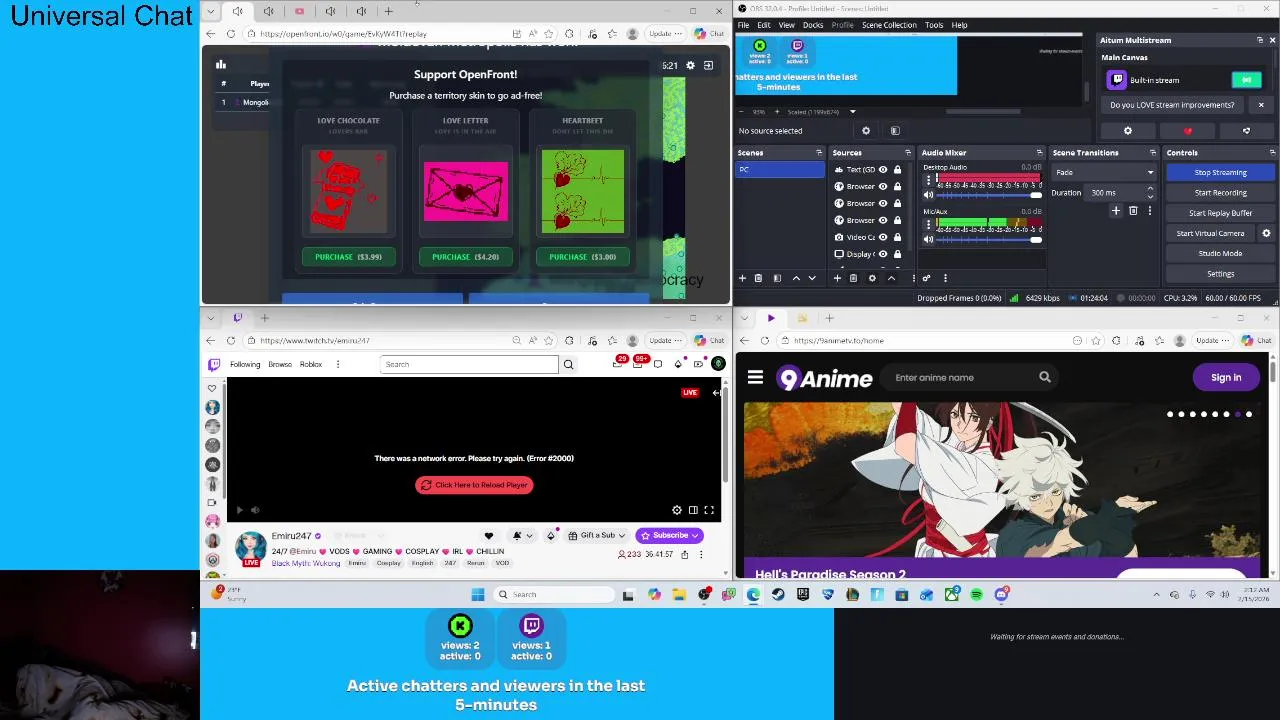1280x720 pixels.
Task: Open OBS File menu
Action: pos(744,25)
